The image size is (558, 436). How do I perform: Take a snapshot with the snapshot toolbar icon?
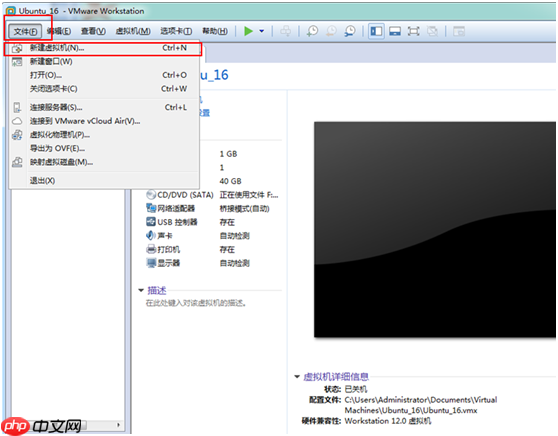[312, 31]
